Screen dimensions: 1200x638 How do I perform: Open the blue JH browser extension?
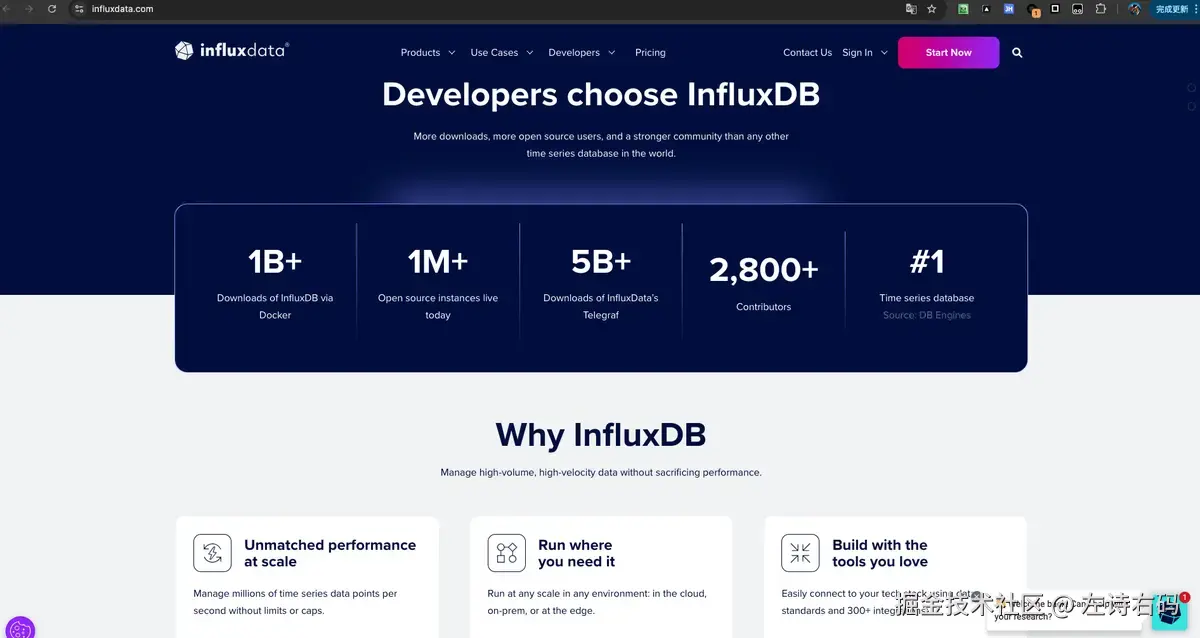point(1009,9)
